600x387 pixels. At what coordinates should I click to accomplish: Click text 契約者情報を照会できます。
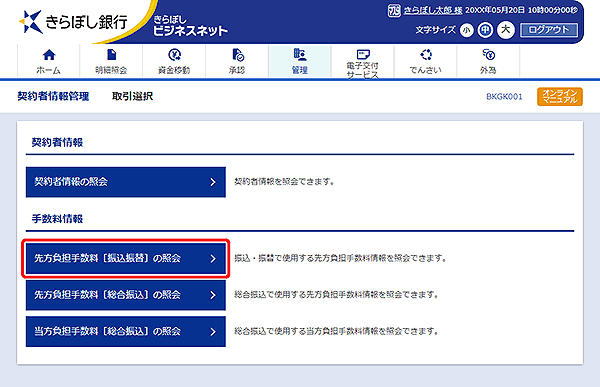[284, 182]
